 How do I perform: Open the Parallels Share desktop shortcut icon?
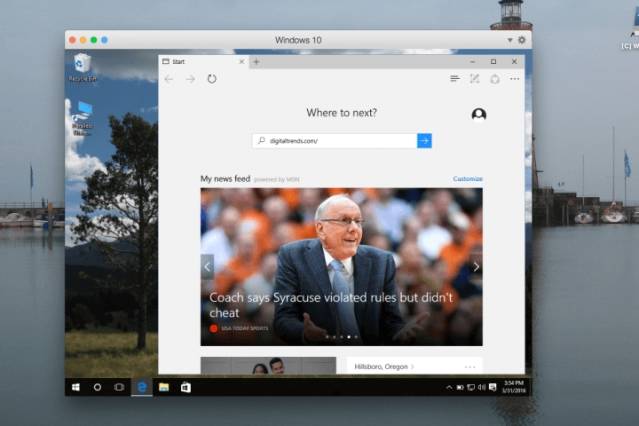(82, 118)
